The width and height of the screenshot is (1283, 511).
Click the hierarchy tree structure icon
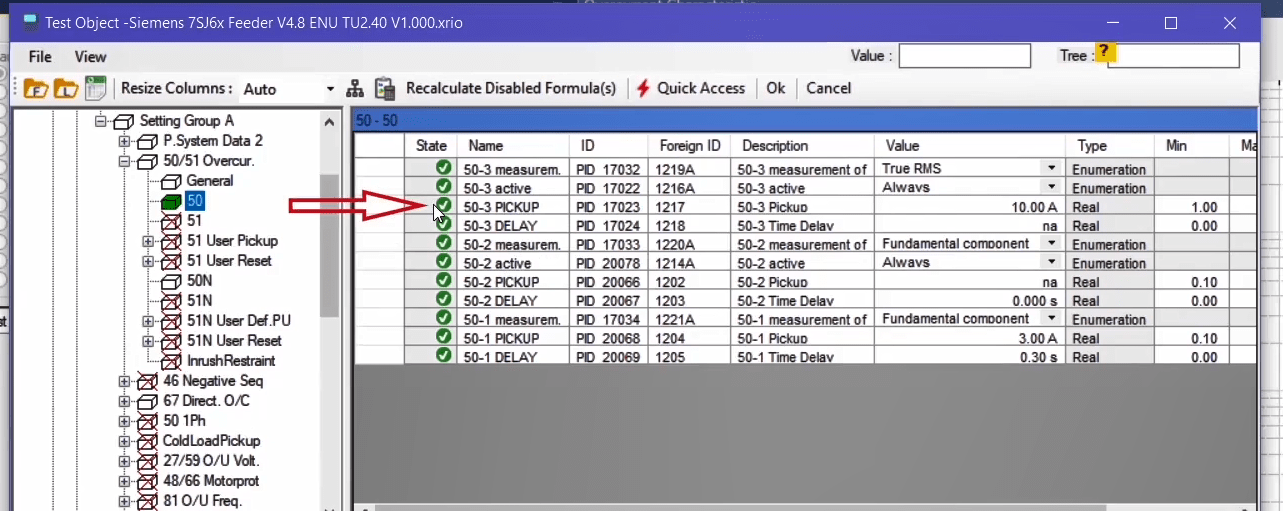355,89
